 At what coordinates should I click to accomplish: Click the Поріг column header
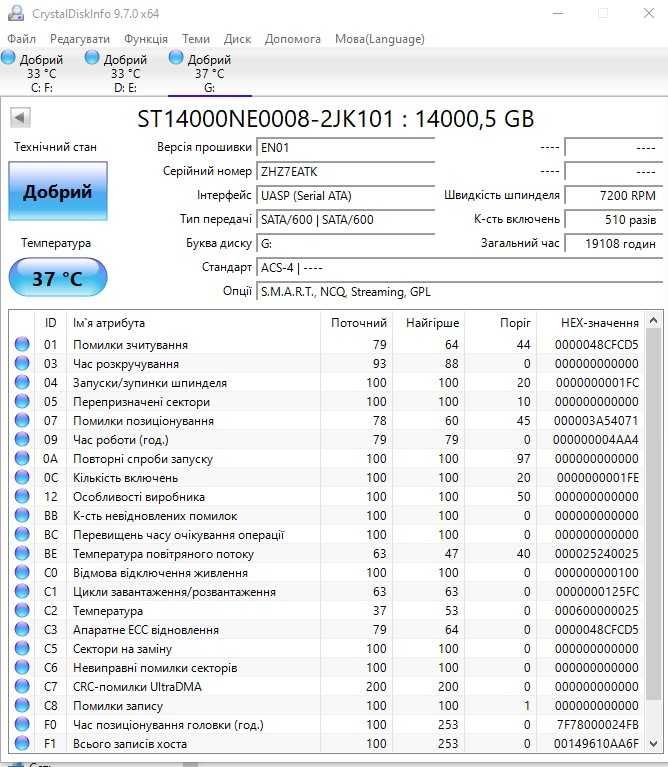(501, 323)
